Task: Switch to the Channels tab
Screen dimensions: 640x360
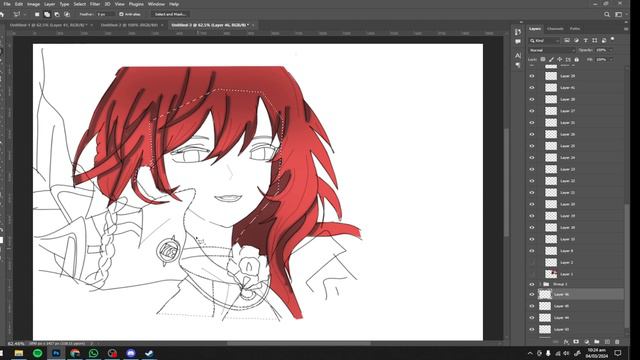Action: (x=555, y=29)
